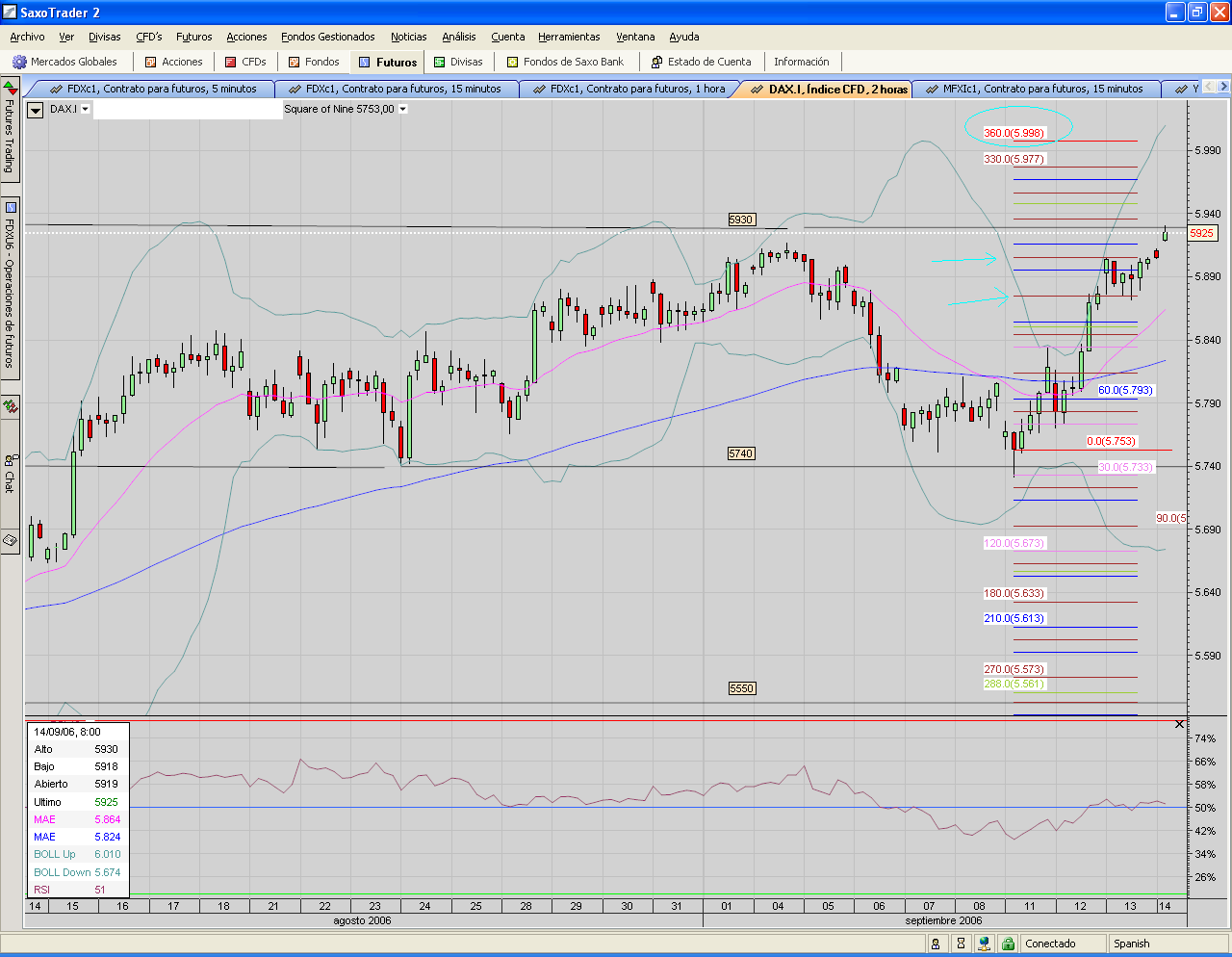
Task: Click the 180.0(5.633) level label
Action: coord(1014,593)
